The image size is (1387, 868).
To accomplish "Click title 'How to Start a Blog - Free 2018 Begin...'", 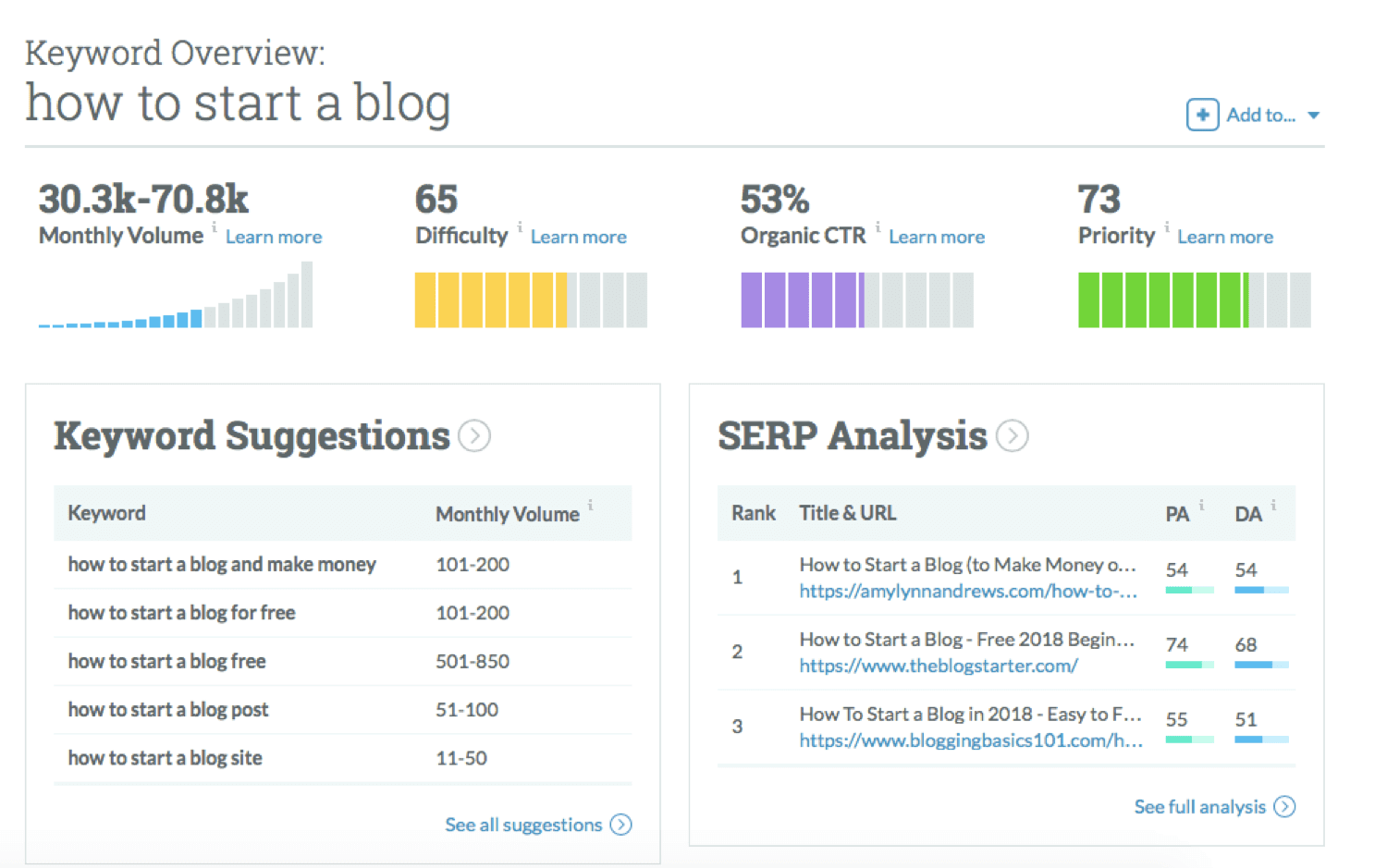I will 967,640.
